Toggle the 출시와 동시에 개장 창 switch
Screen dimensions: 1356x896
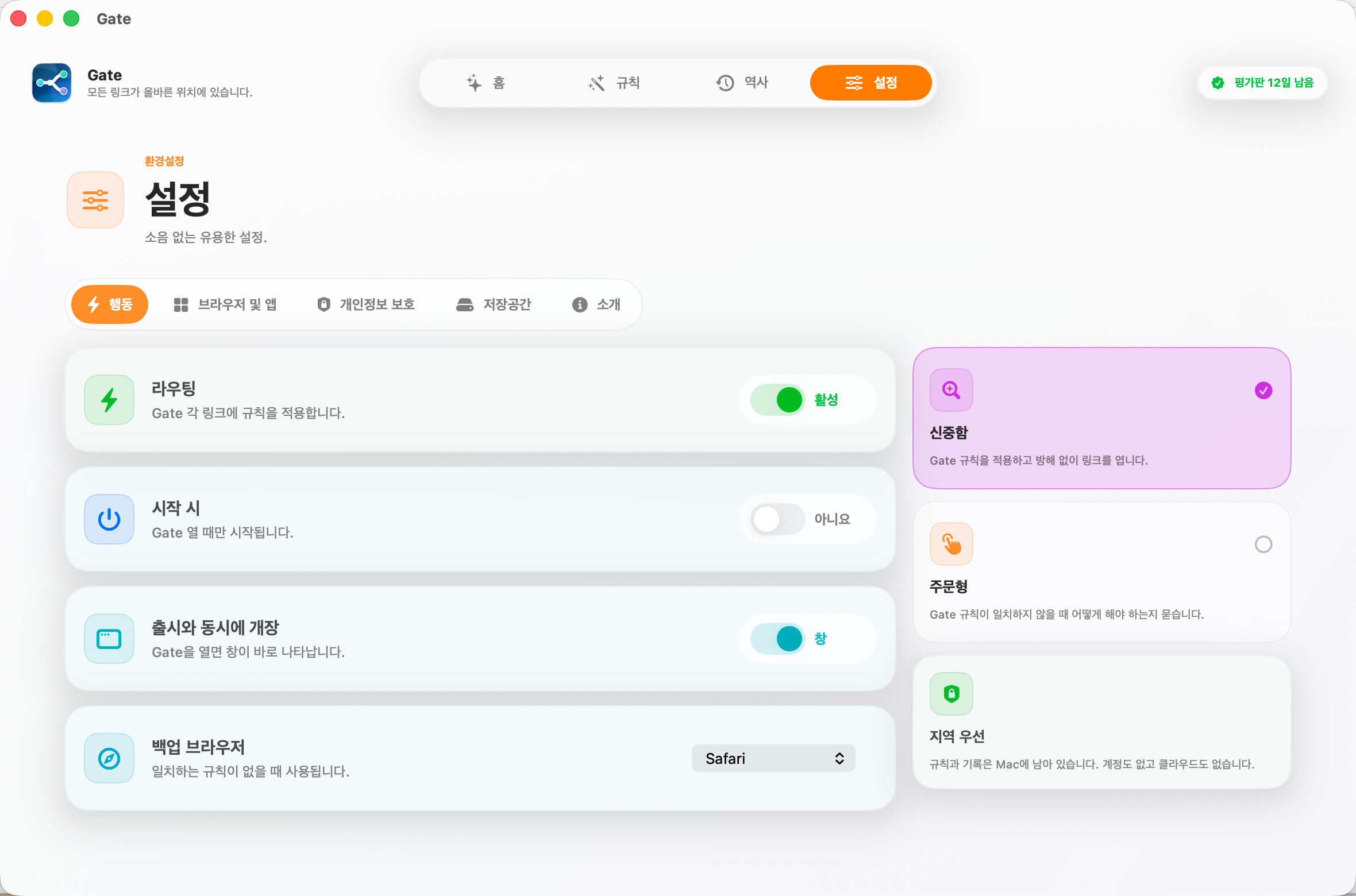[778, 639]
